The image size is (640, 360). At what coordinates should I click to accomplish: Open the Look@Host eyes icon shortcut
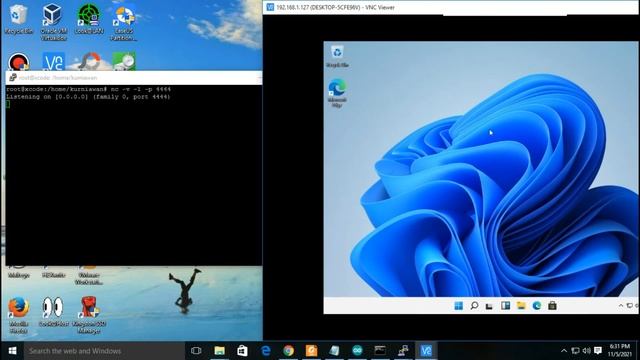coord(53,311)
